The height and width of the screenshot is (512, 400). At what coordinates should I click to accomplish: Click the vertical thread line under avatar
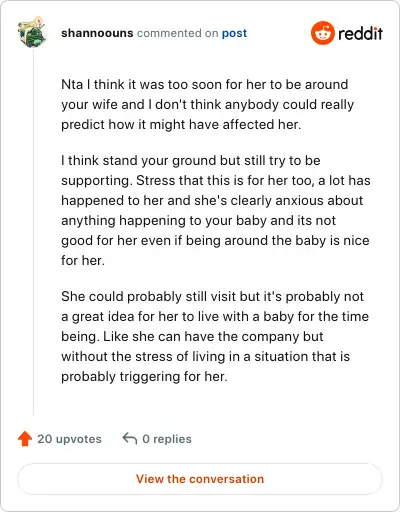(33, 232)
